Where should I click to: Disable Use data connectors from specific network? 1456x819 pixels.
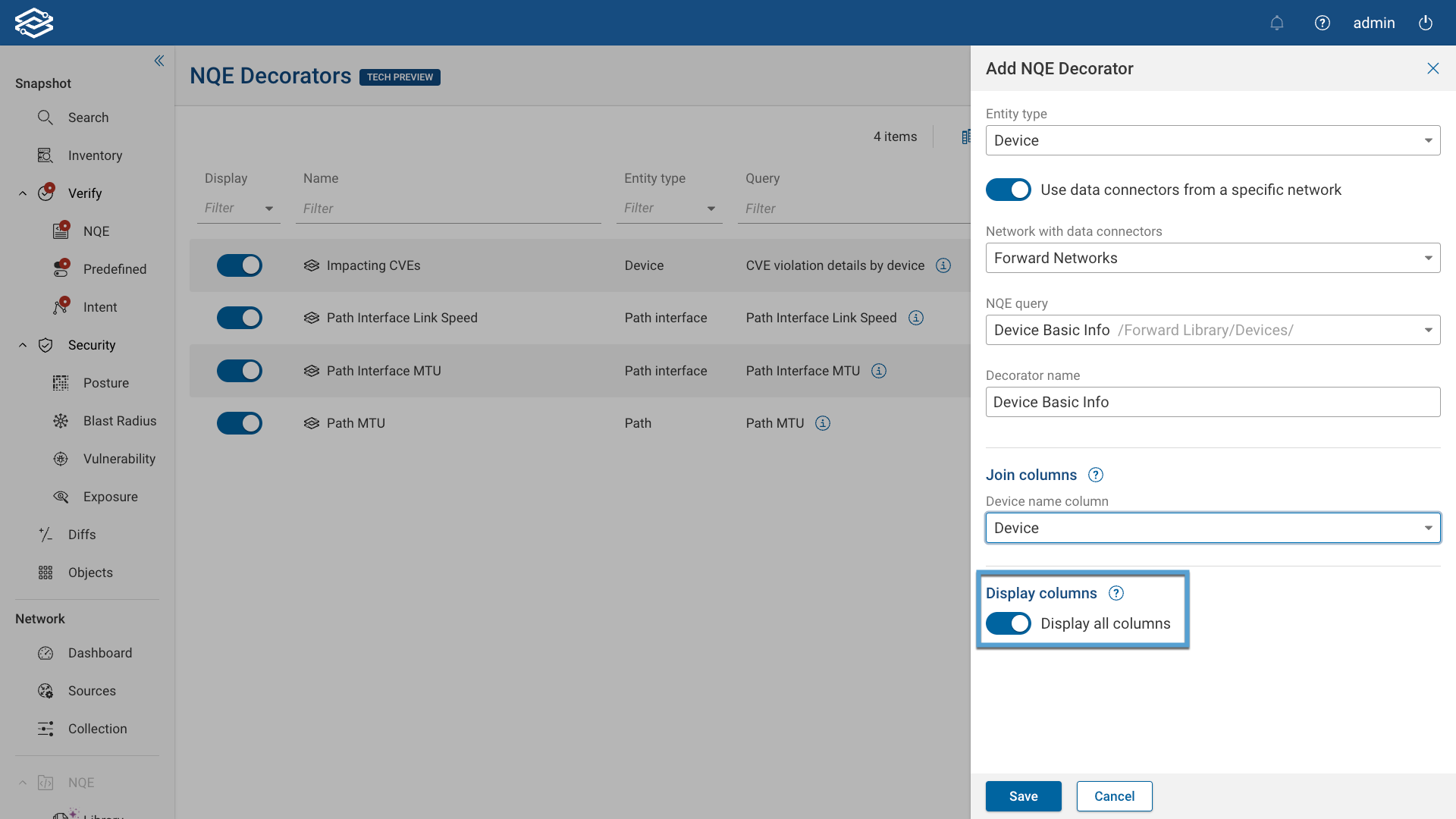pyautogui.click(x=1009, y=190)
